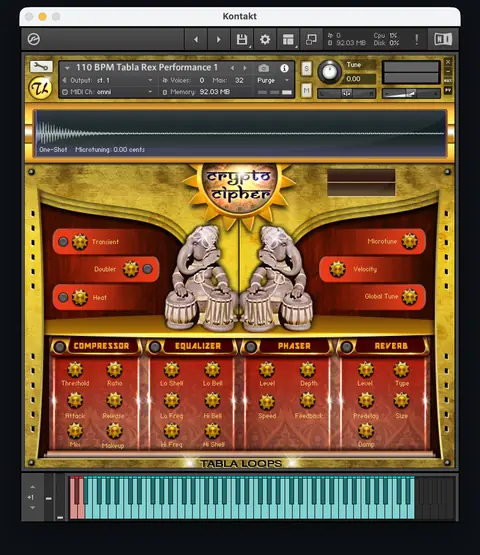Go to next instrument with right arrow
The height and width of the screenshot is (555, 480).
coord(218,39)
